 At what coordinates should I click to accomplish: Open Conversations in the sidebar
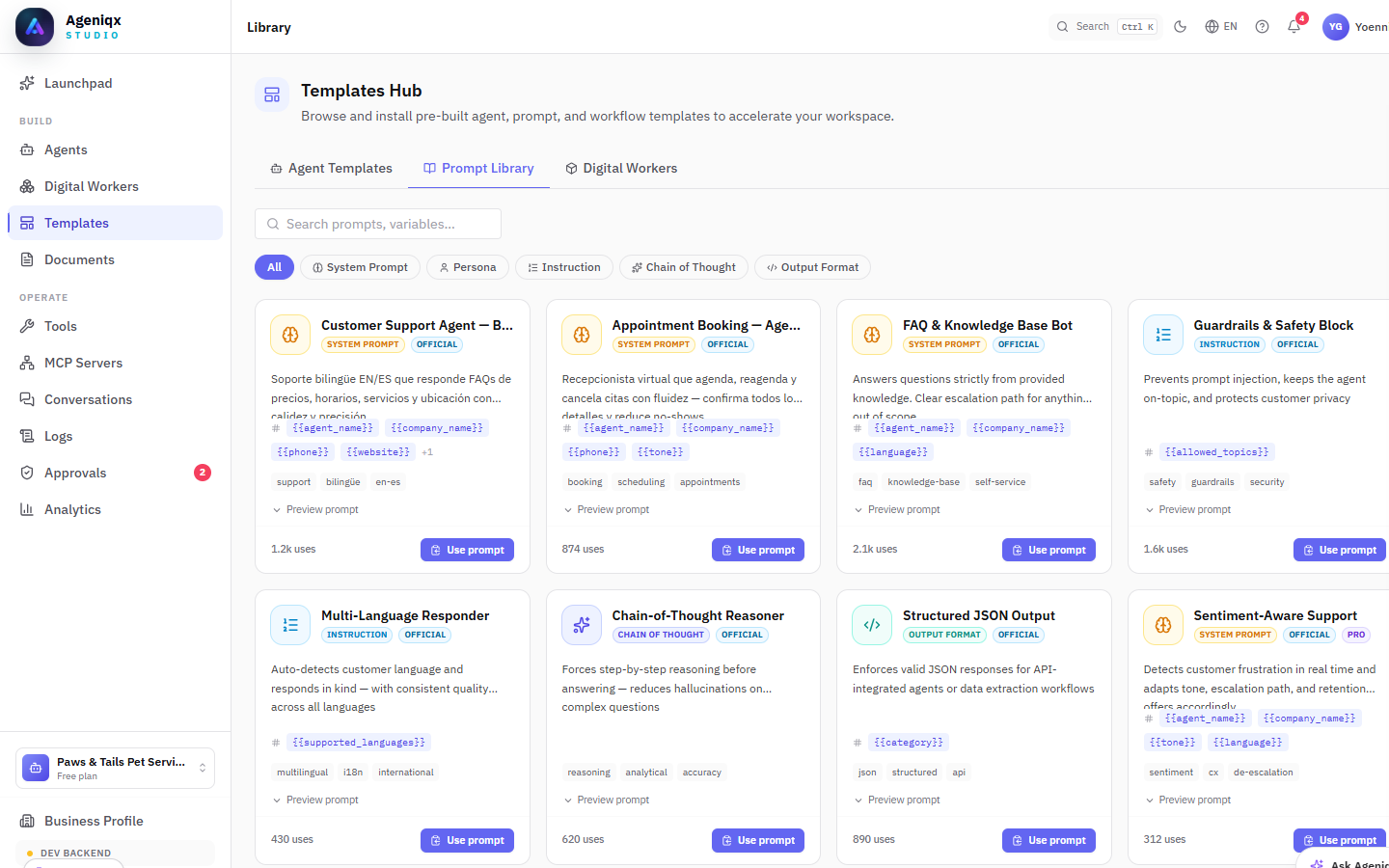(x=115, y=399)
